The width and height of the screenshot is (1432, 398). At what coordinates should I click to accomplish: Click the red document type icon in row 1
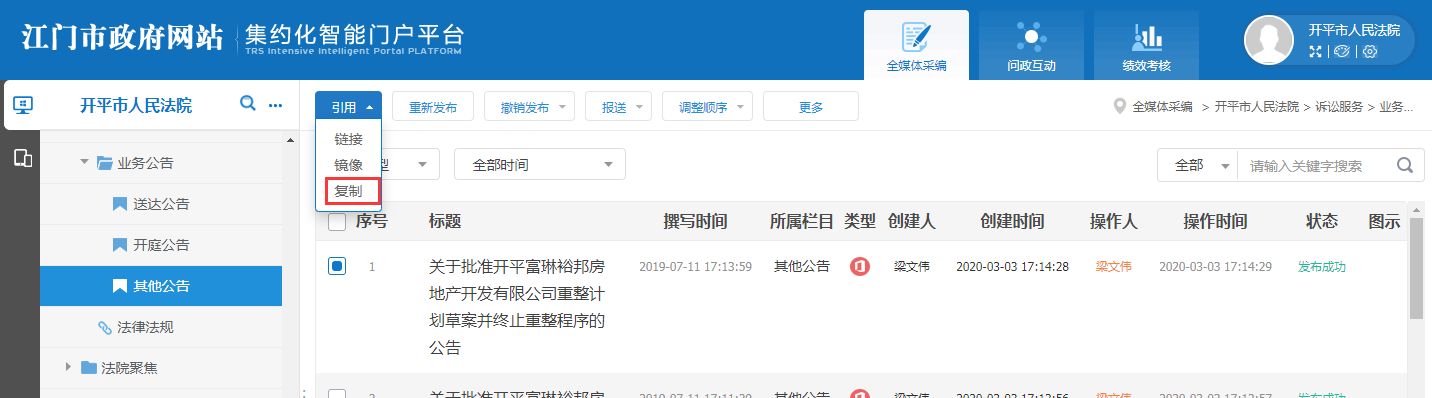(x=859, y=267)
